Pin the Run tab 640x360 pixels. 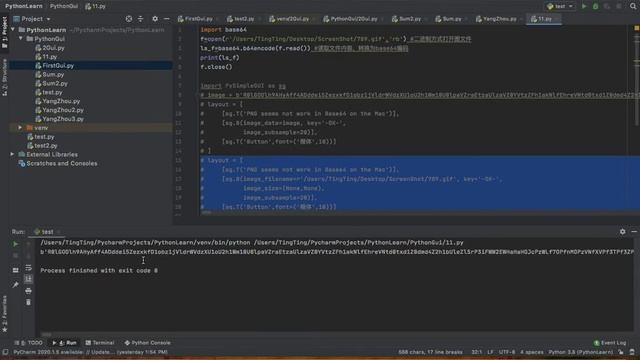16,285
